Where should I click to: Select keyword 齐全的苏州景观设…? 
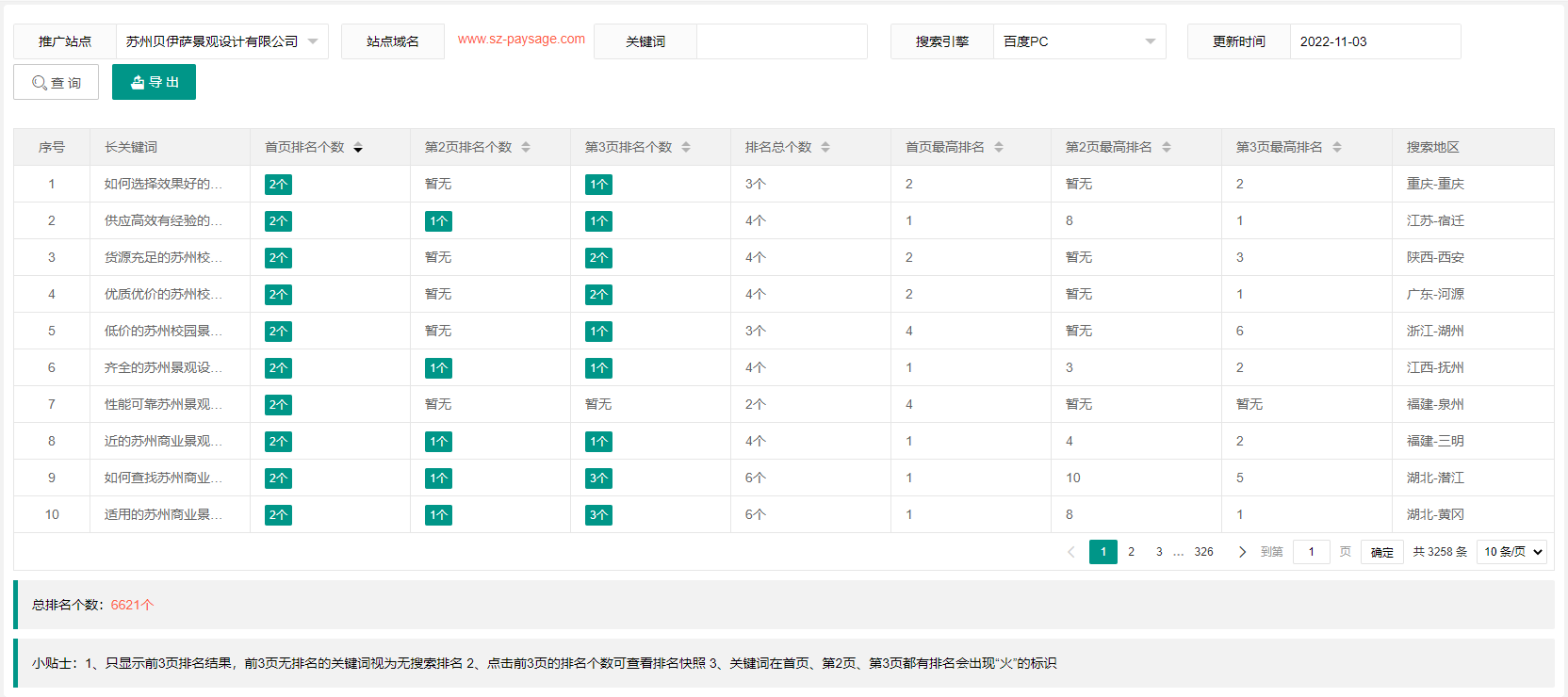pyautogui.click(x=163, y=367)
